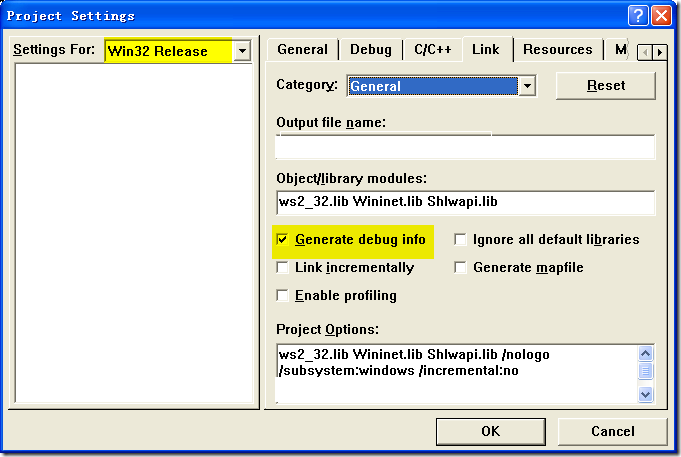Click the Project Options scroll down arrow

click(x=646, y=394)
